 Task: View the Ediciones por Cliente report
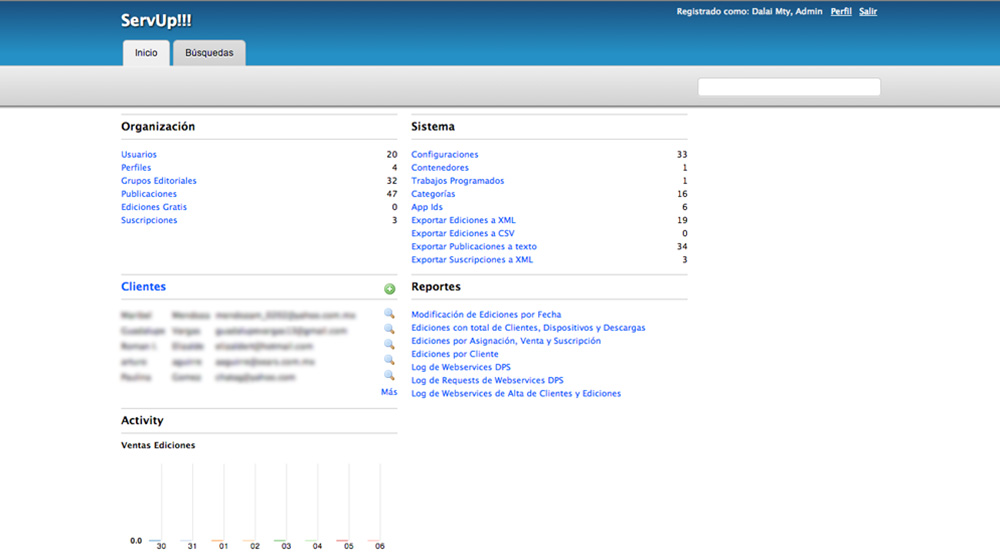tap(455, 354)
